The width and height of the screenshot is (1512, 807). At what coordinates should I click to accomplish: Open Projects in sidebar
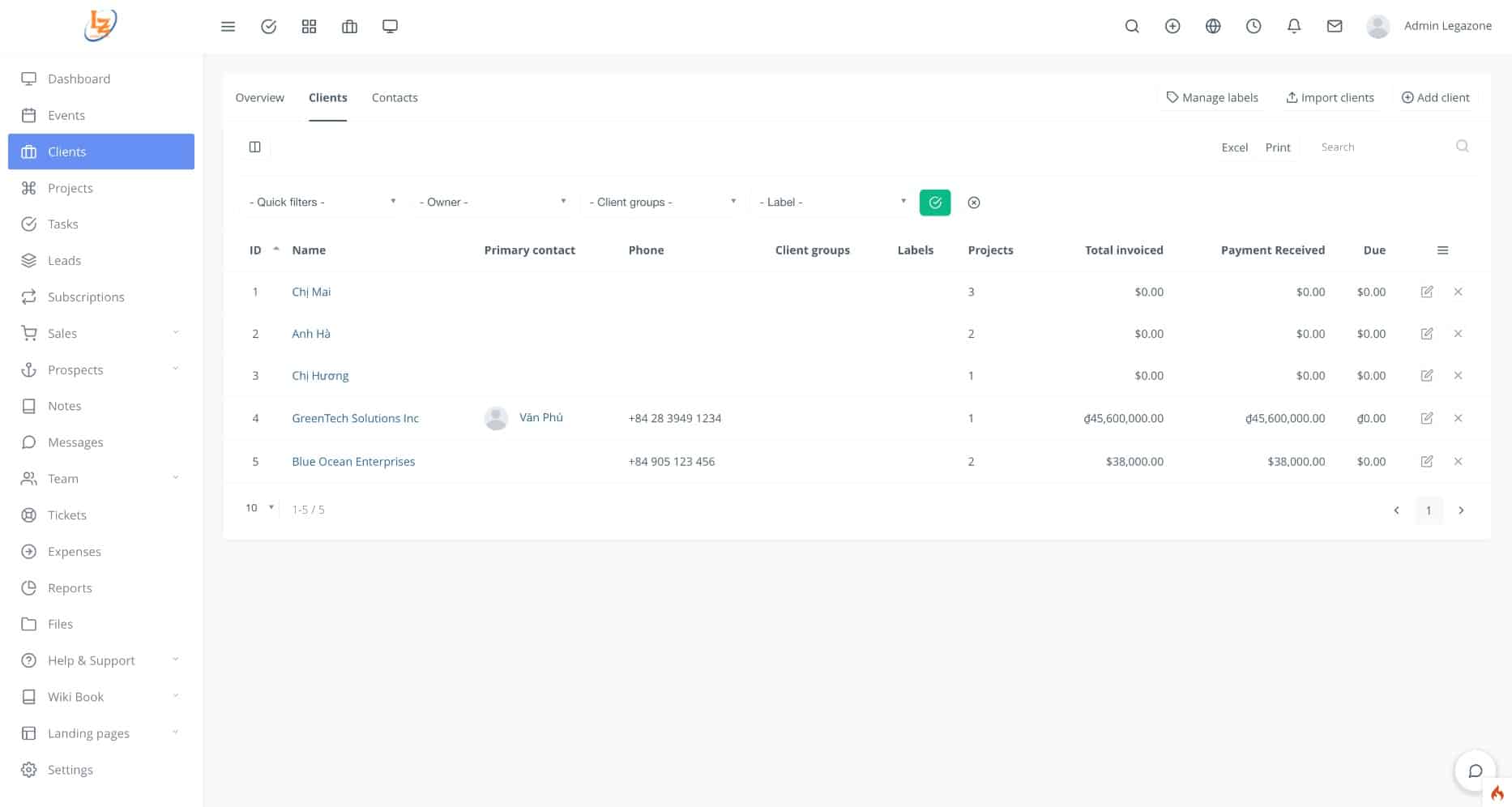click(101, 189)
